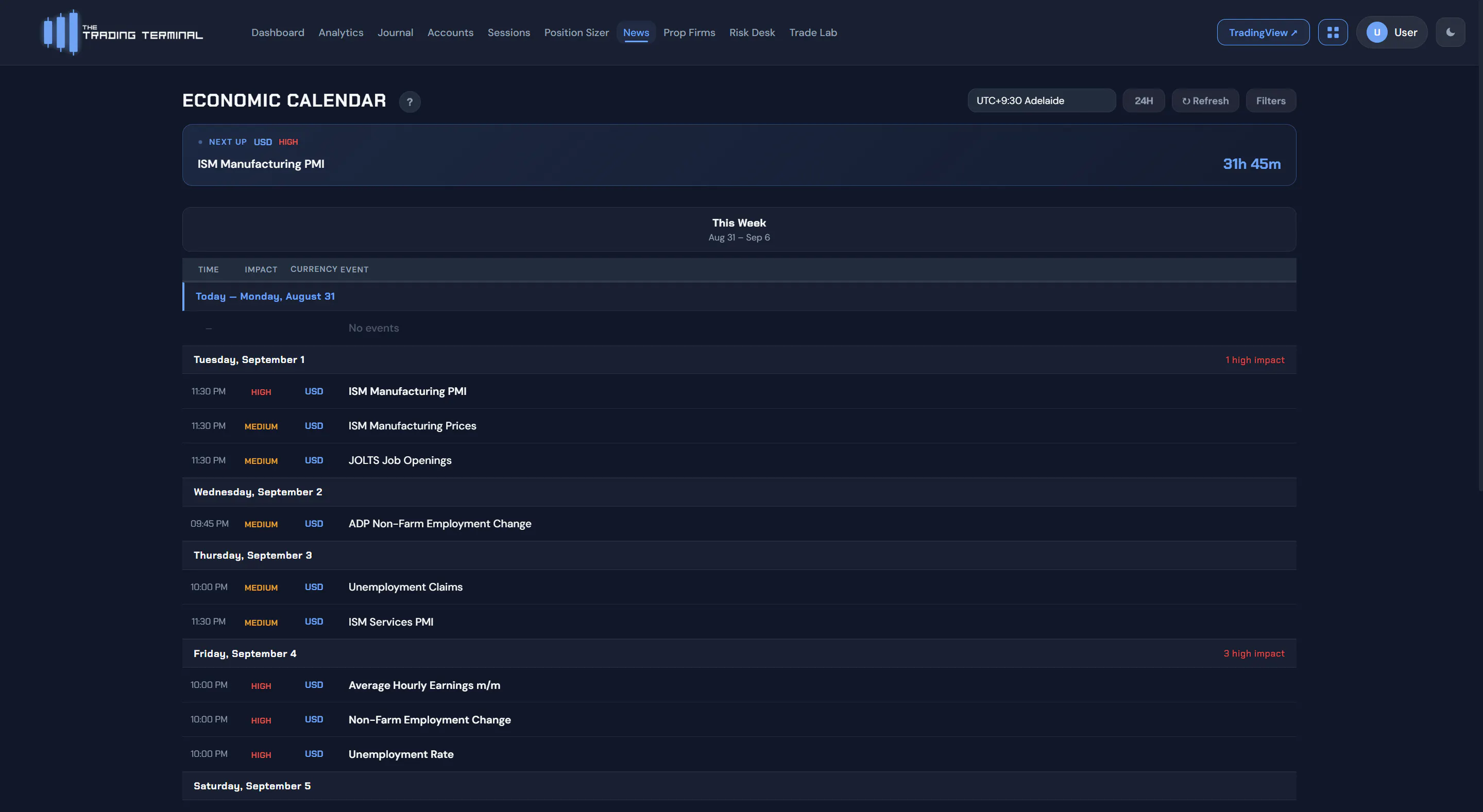The width and height of the screenshot is (1483, 812).
Task: Click the Thursday, September 3 header
Action: (x=739, y=556)
